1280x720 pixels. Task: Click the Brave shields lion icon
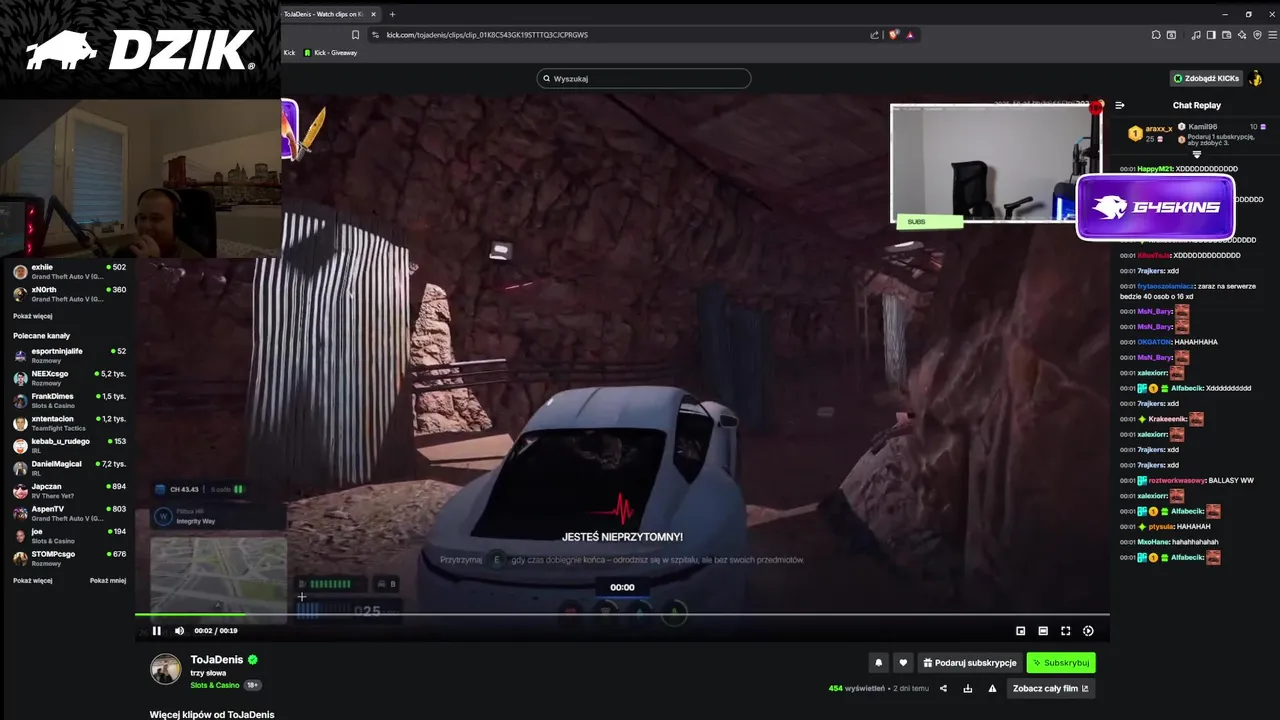894,34
